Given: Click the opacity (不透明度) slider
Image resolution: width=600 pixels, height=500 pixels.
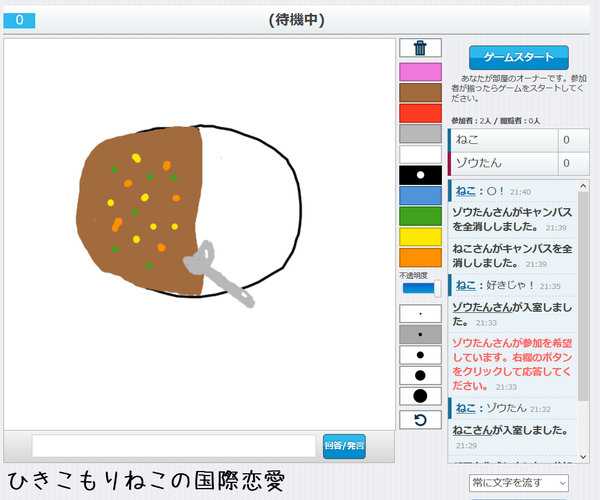Looking at the screenshot, I should click(420, 289).
